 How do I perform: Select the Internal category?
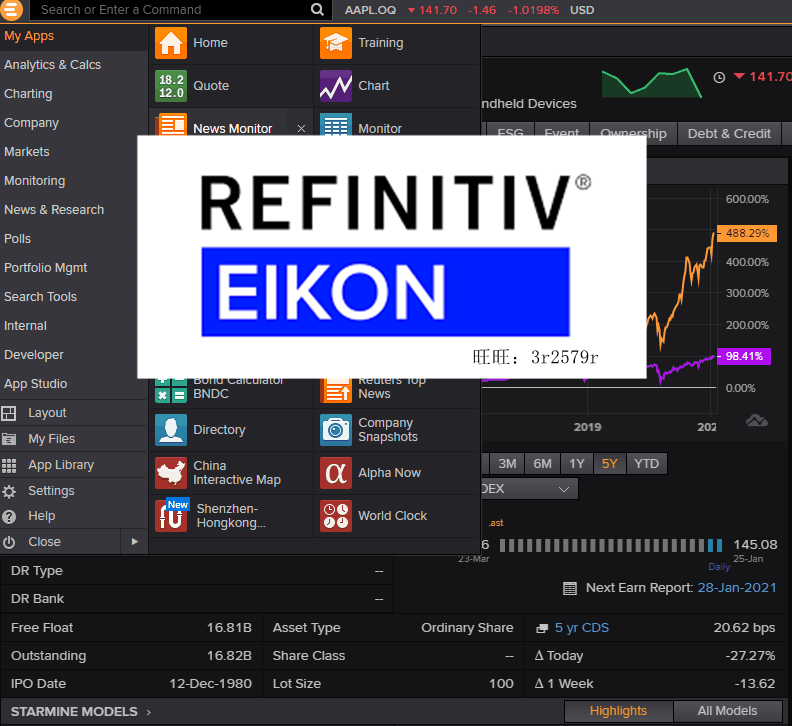25,326
